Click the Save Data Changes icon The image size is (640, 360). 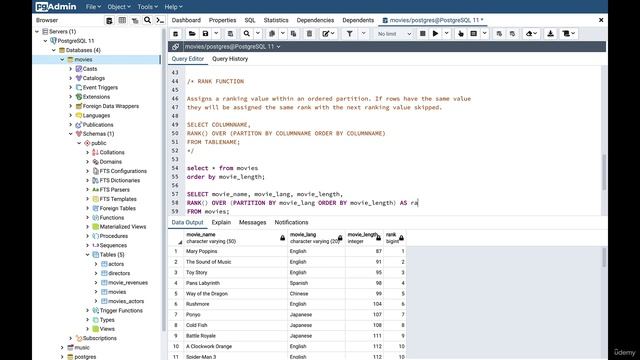click(230, 34)
